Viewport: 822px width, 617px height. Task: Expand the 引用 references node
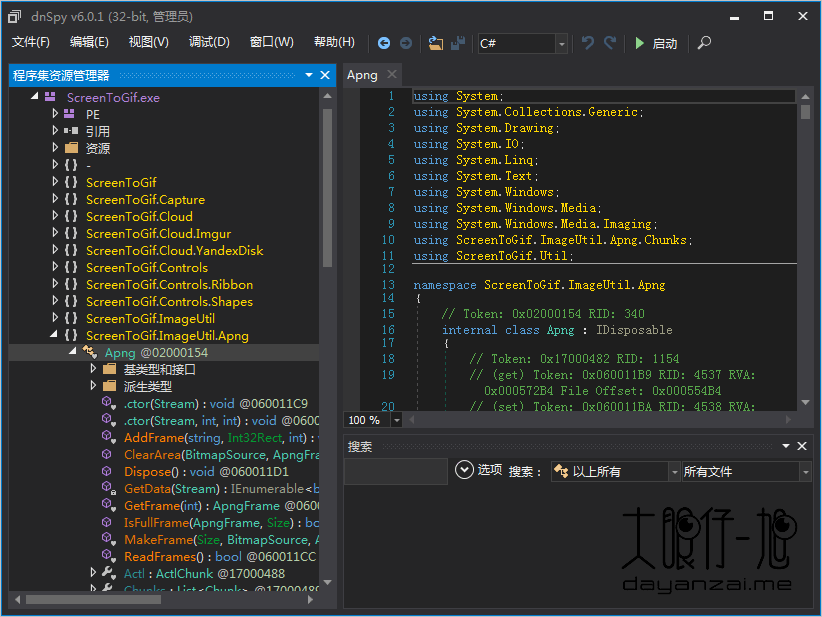pos(55,130)
